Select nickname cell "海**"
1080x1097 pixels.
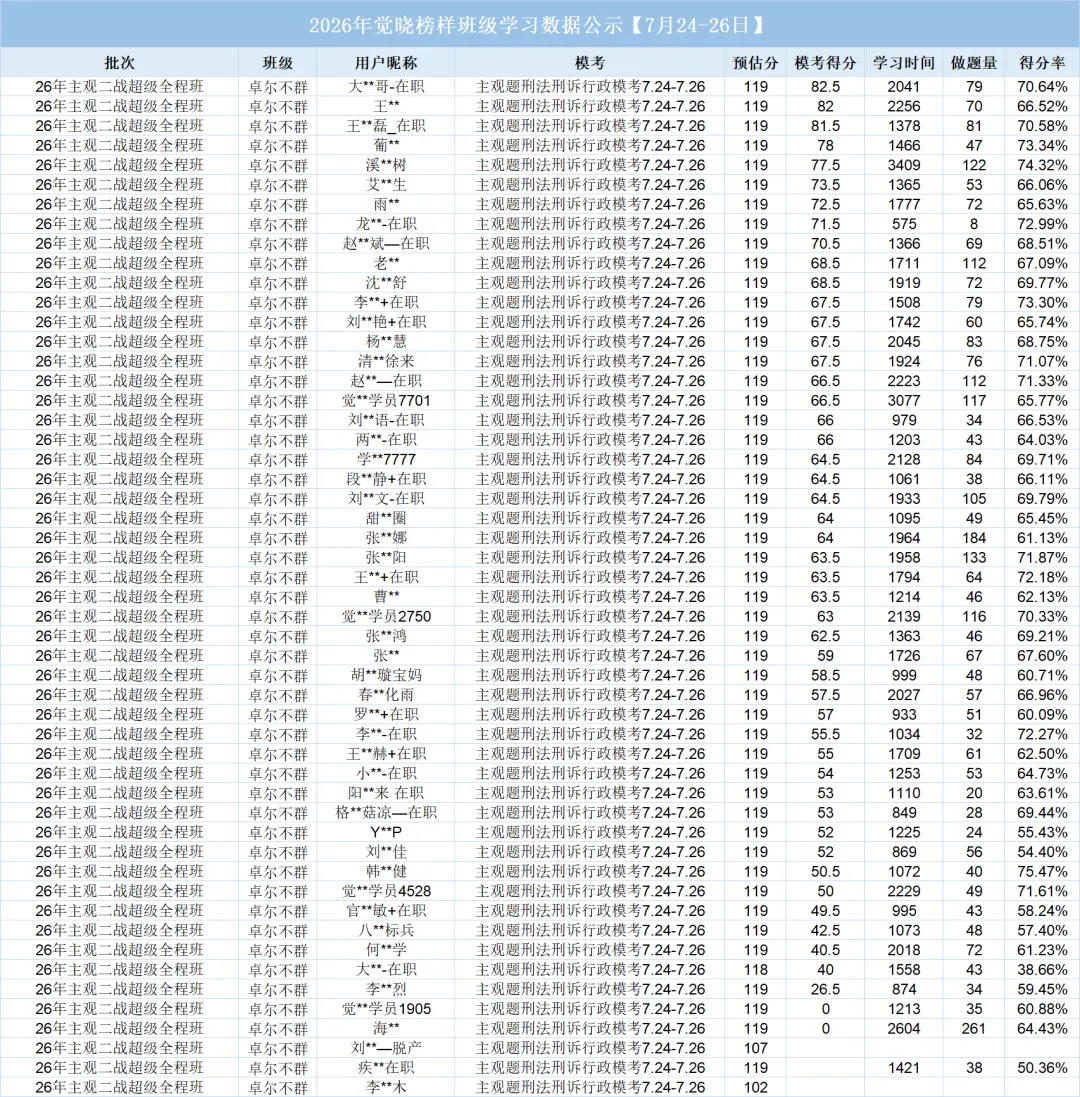(386, 1028)
